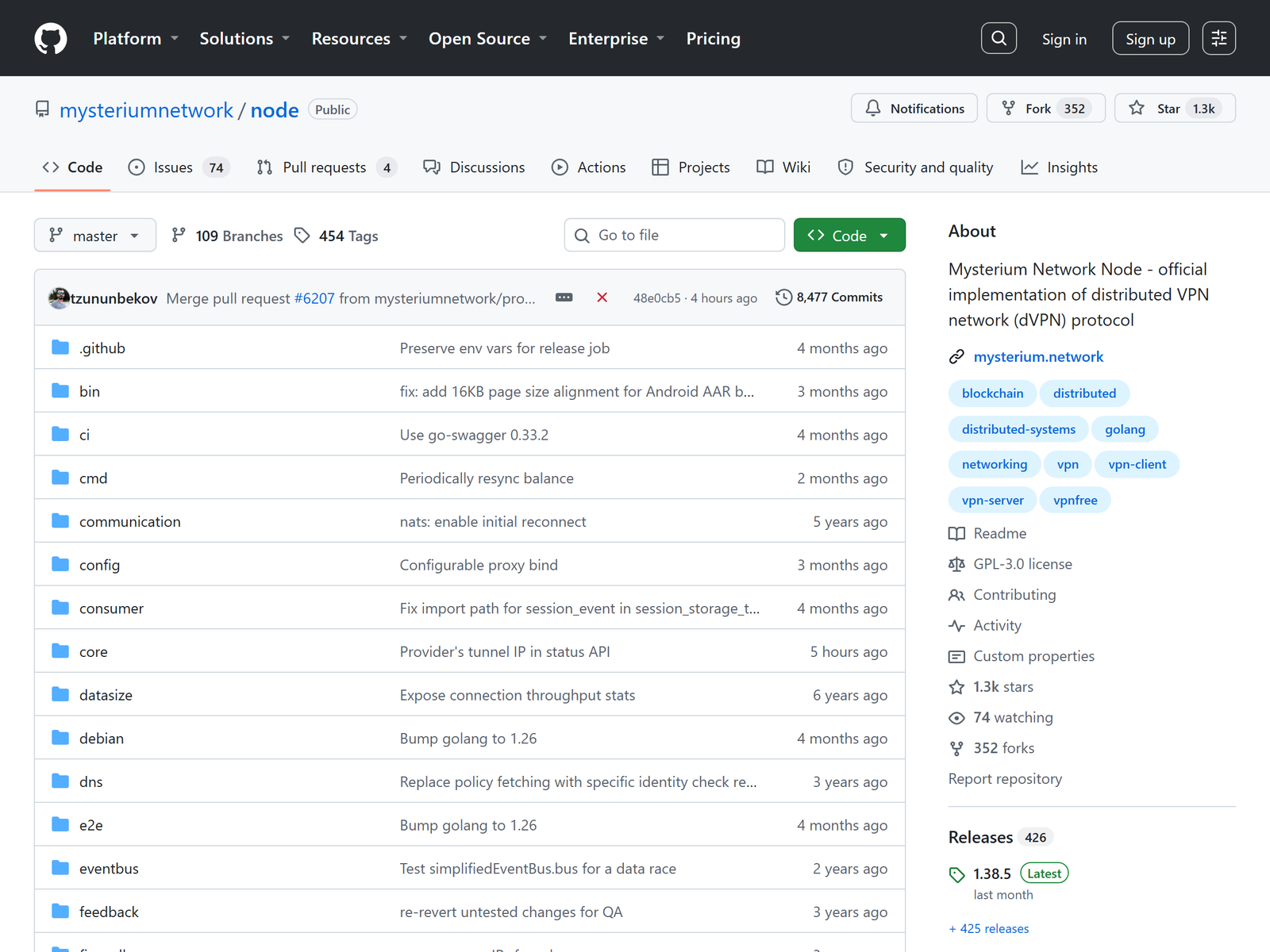1270x952 pixels.
Task: Select the blockchain topic tag
Action: (993, 393)
